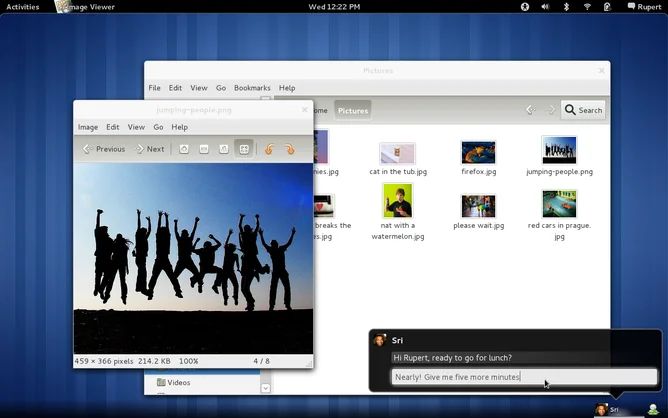
Task: Rotate image clockwise
Action: [x=289, y=149]
